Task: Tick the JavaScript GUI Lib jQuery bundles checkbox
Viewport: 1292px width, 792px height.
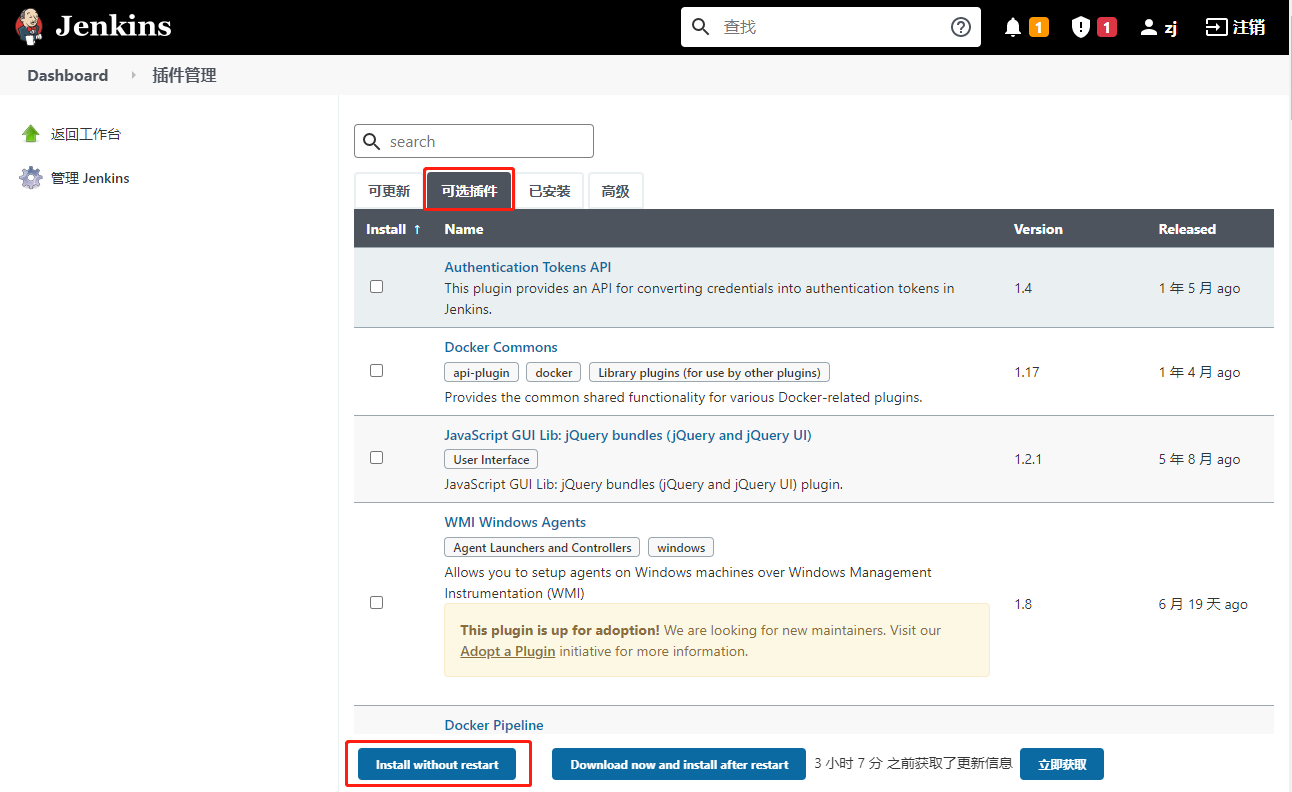Action: (x=376, y=457)
